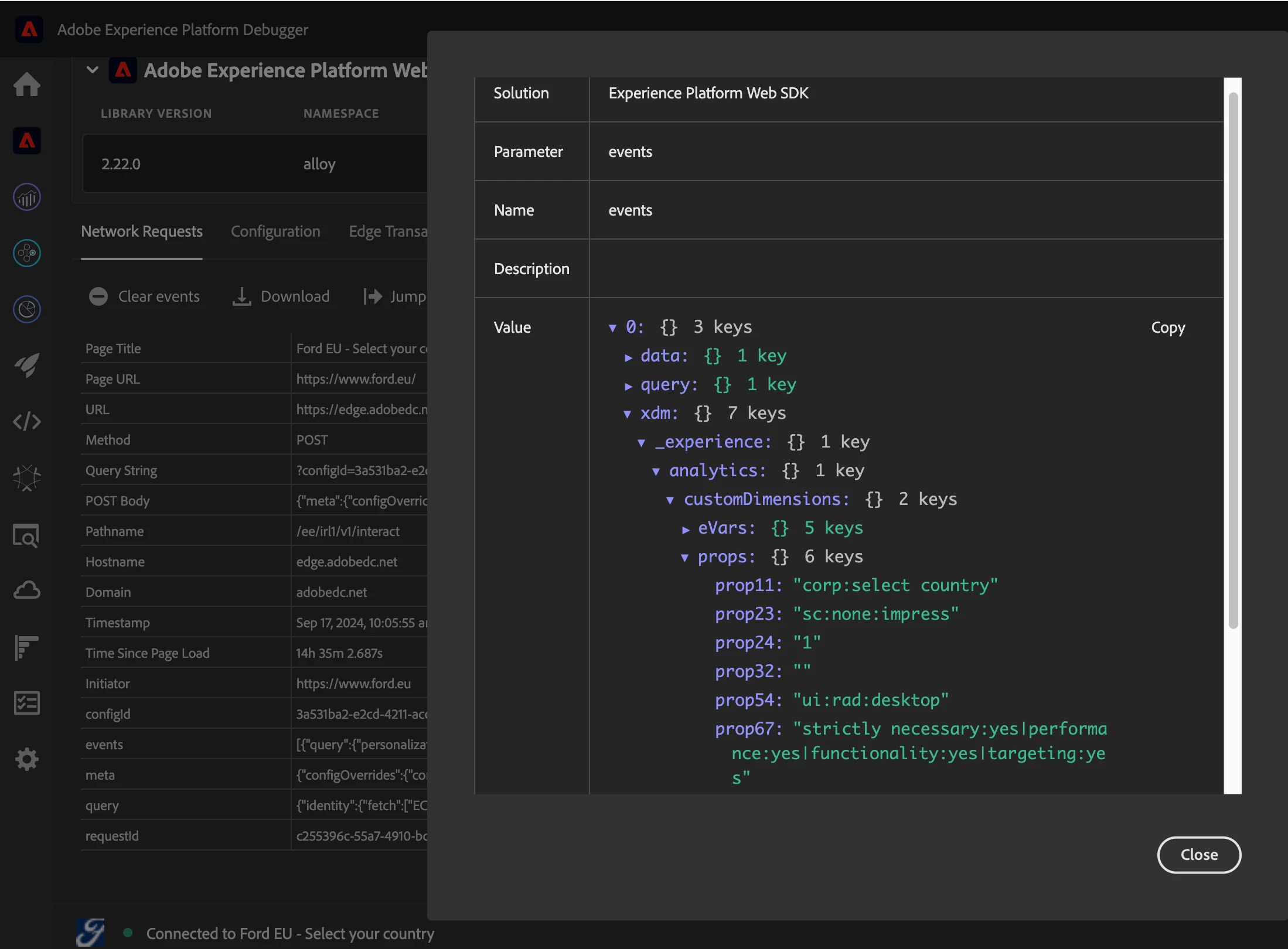
Task: Click the code brackets sidebar icon
Action: point(27,422)
